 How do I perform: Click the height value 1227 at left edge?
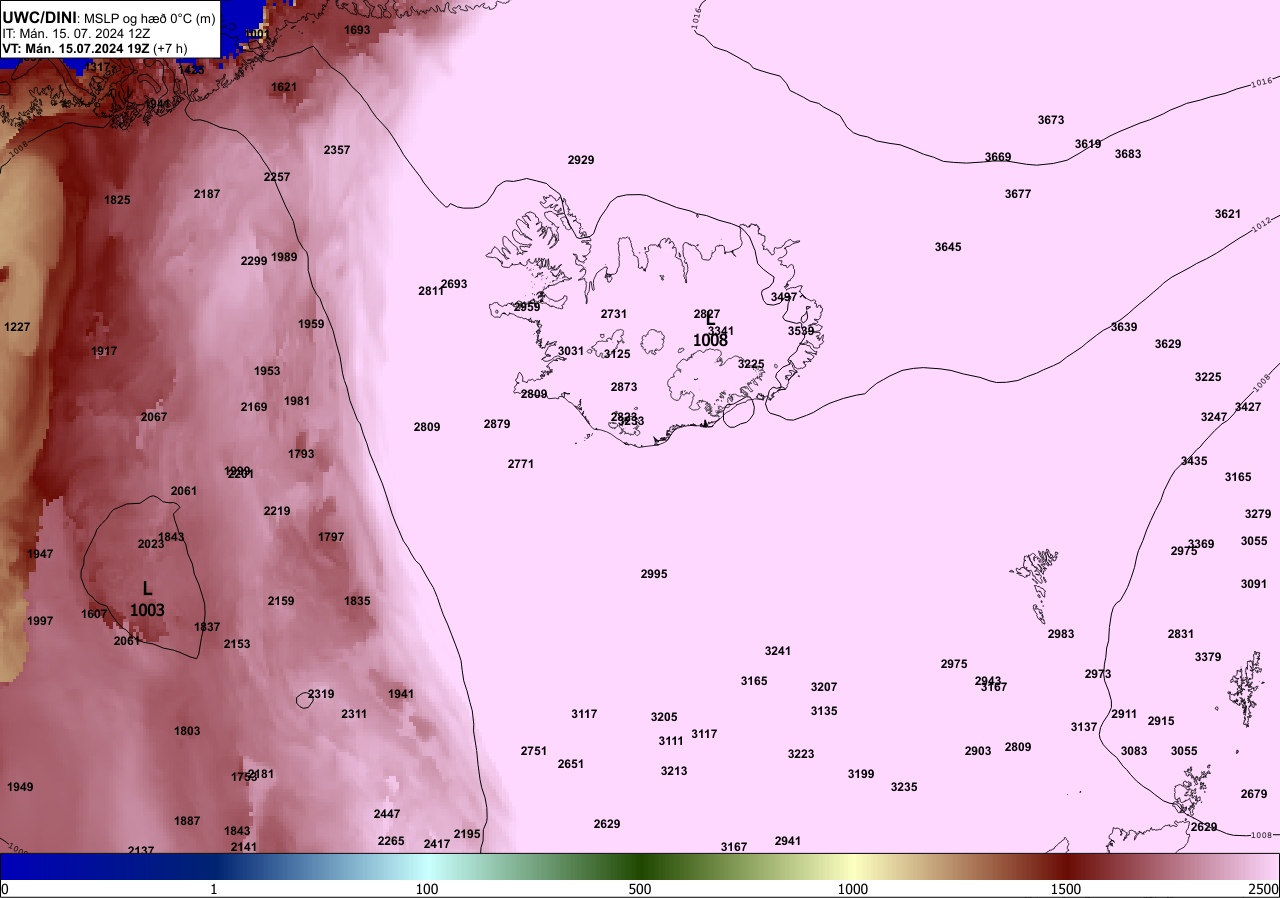(x=17, y=327)
